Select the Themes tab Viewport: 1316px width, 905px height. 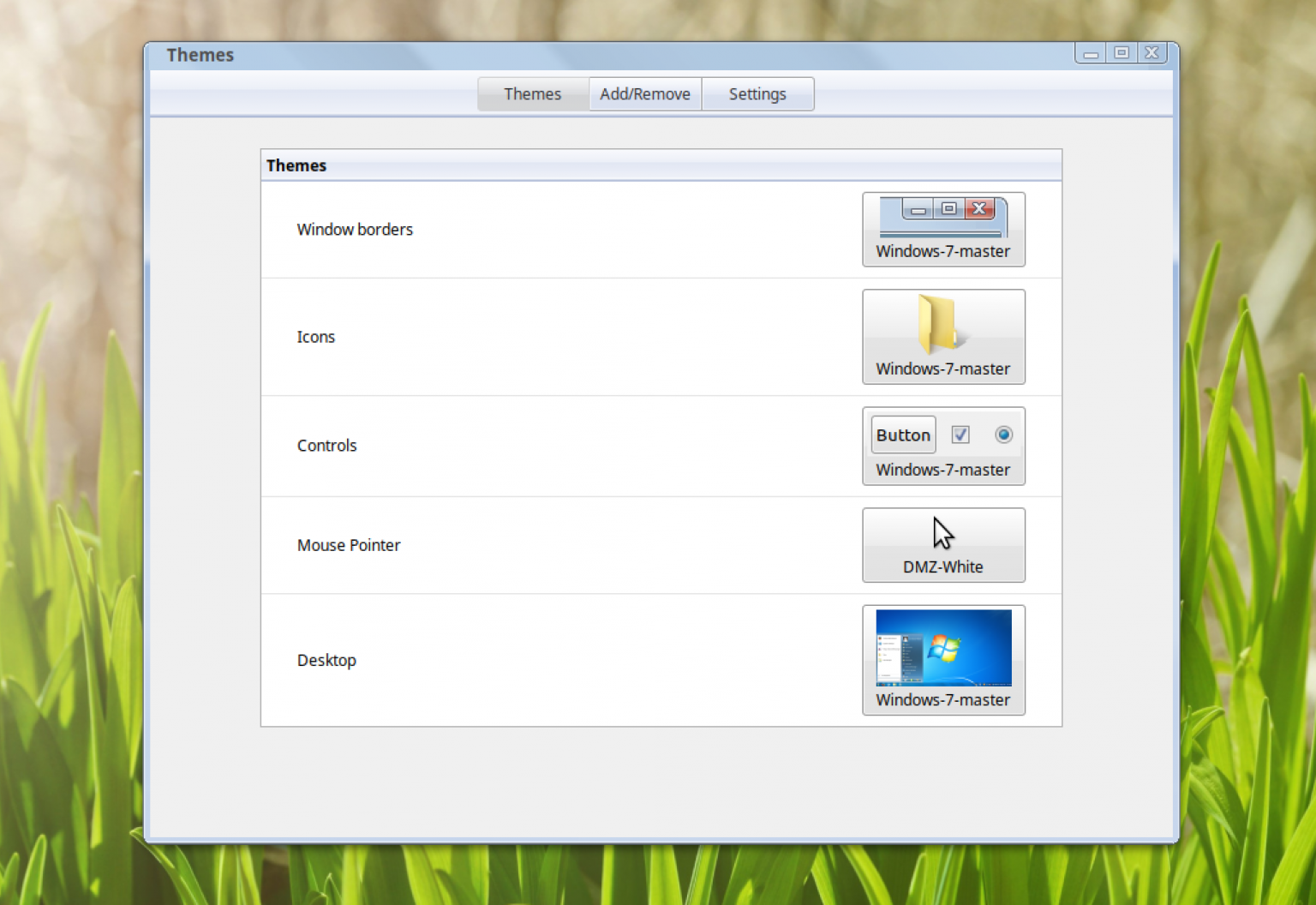(x=532, y=93)
